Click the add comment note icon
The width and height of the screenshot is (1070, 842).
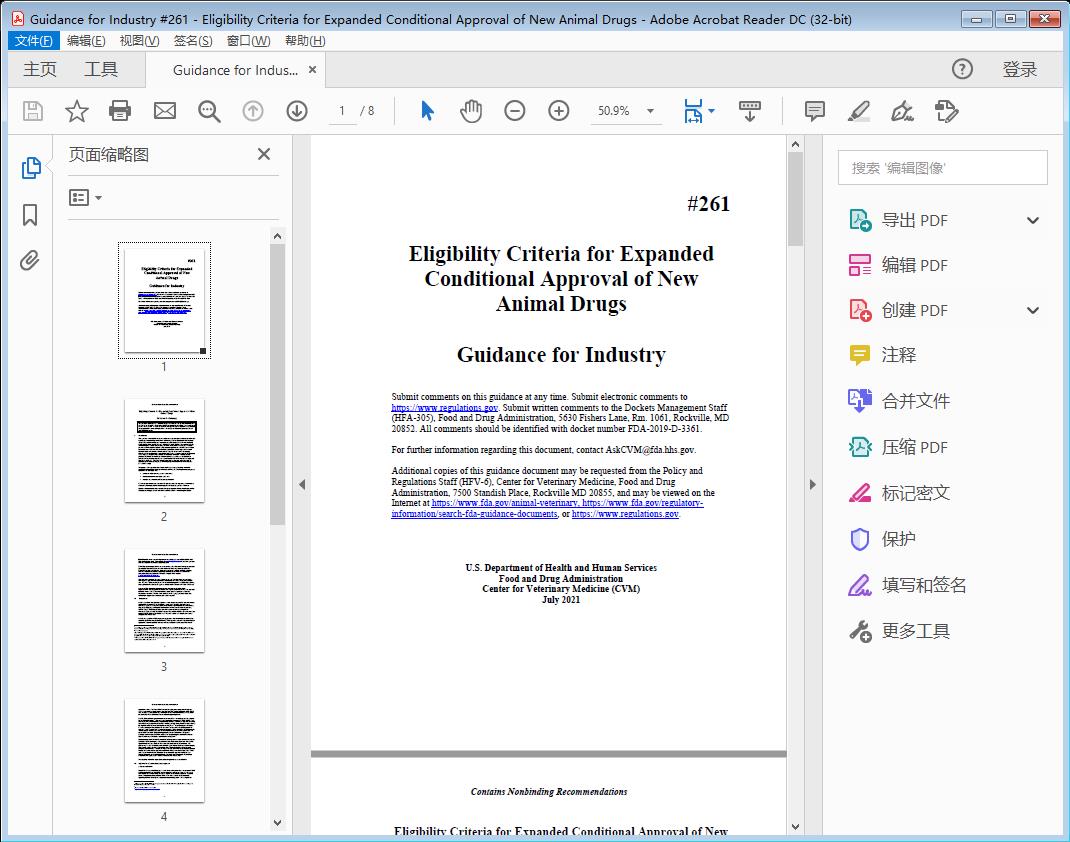pos(815,111)
